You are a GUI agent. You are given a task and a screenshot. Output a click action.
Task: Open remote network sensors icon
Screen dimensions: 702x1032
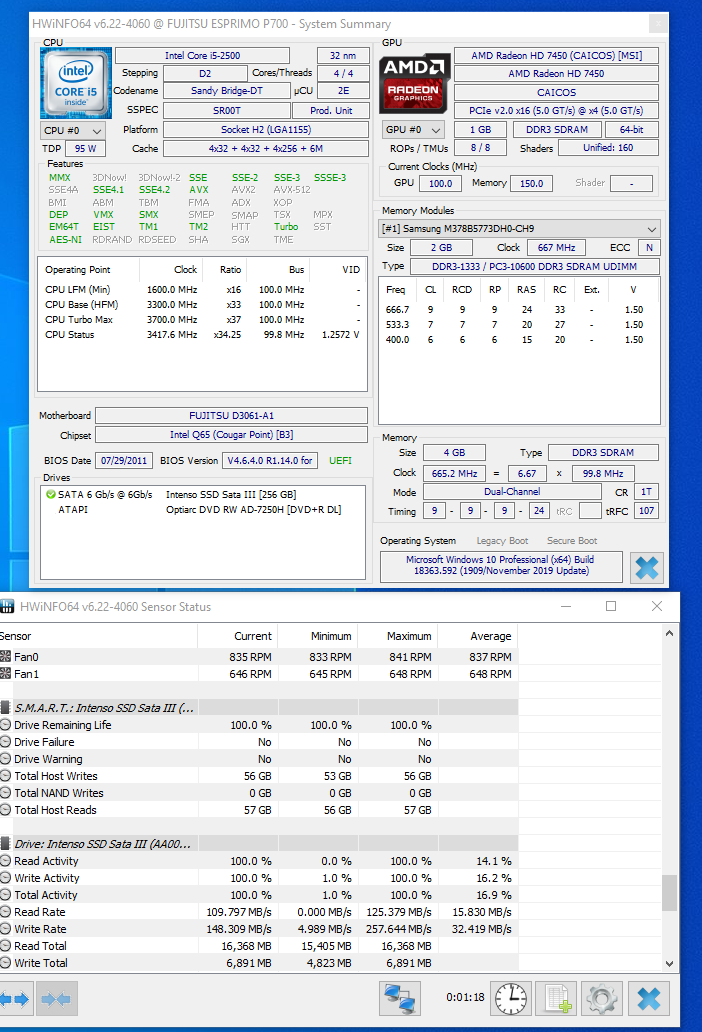click(x=399, y=998)
